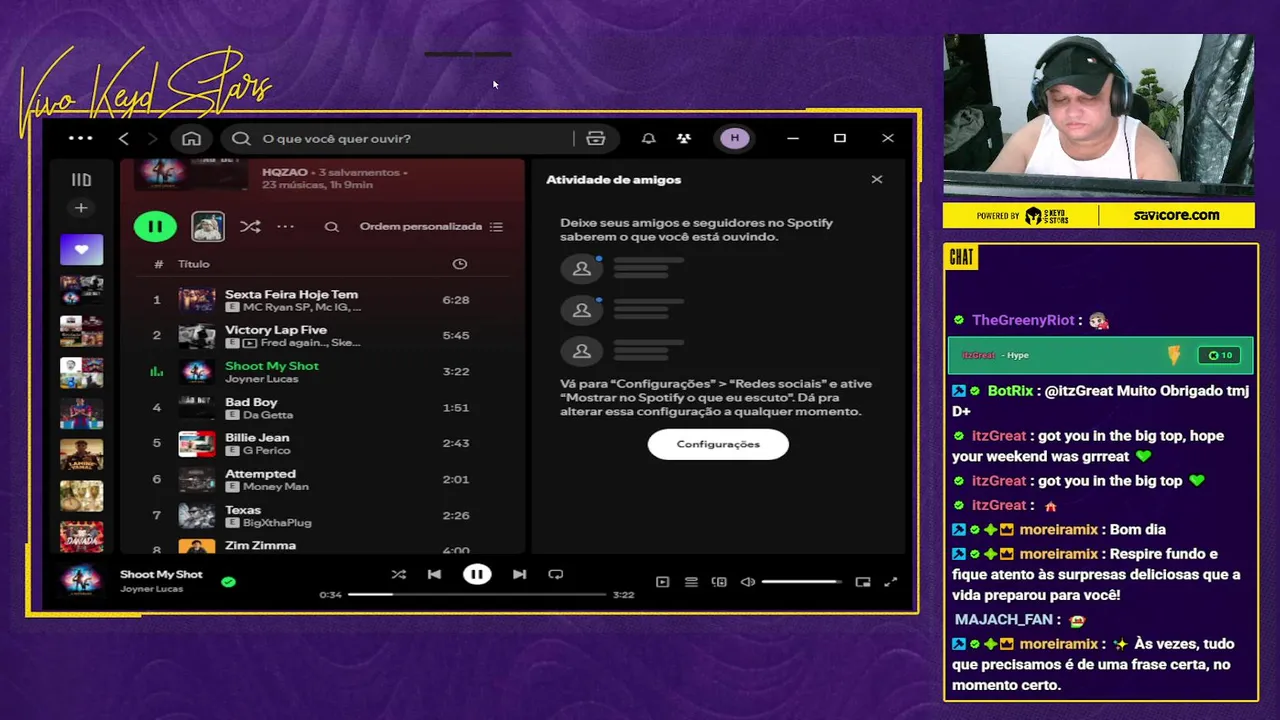Skip to next track
The height and width of the screenshot is (720, 1280).
click(x=519, y=574)
